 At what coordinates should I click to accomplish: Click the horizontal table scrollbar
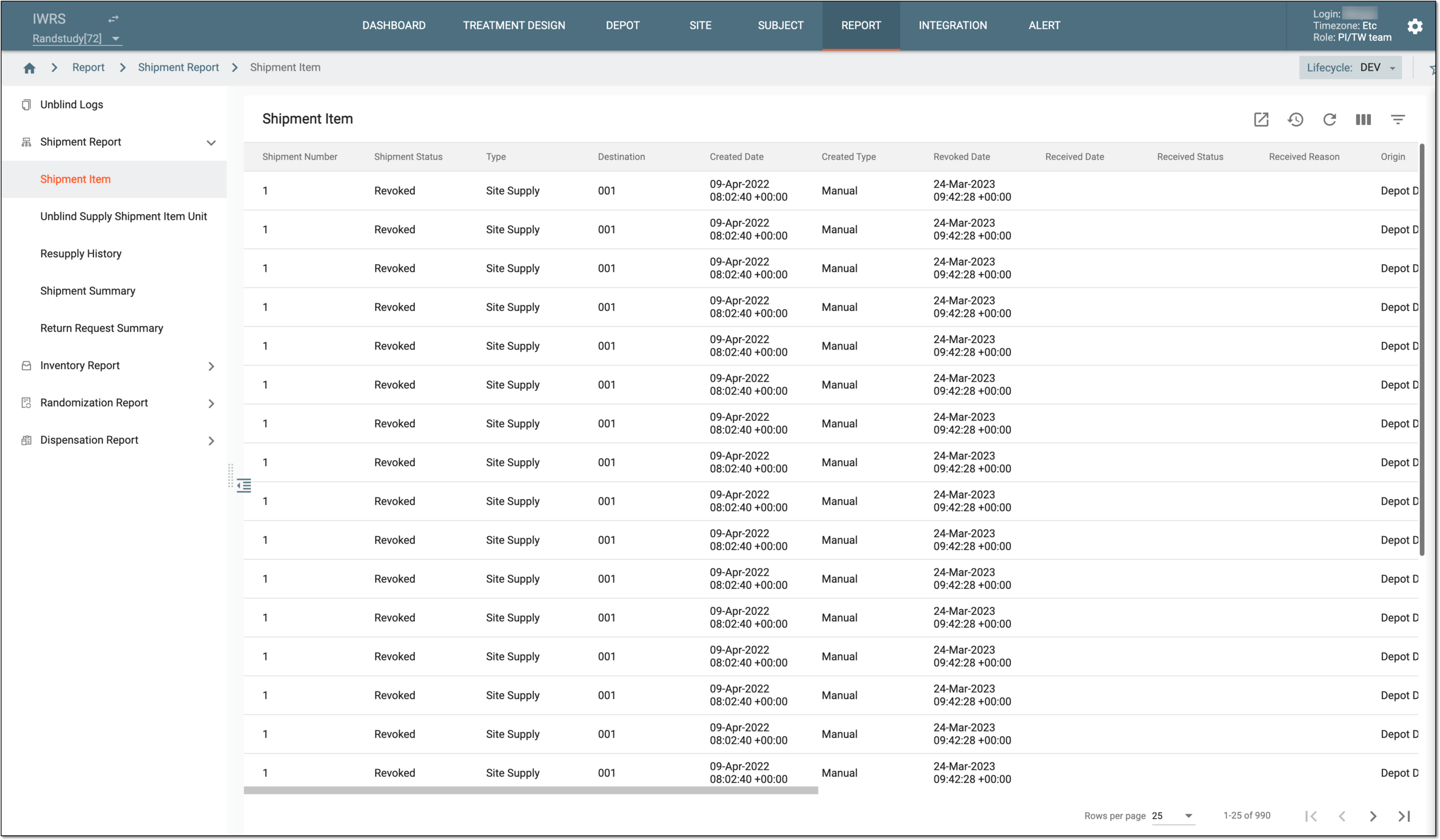click(530, 790)
